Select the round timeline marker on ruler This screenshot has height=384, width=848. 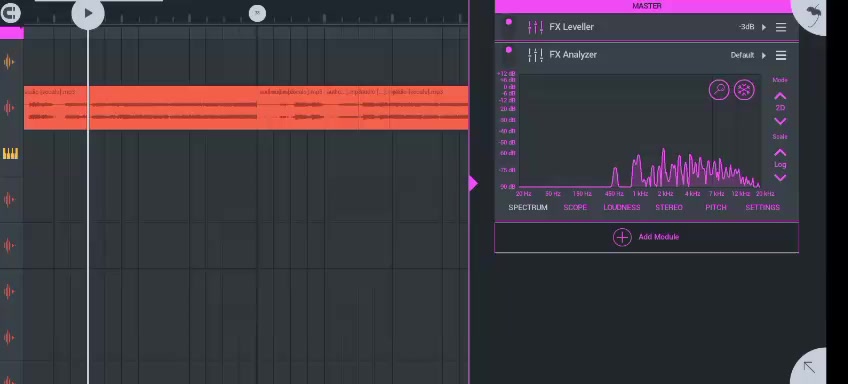pos(257,14)
